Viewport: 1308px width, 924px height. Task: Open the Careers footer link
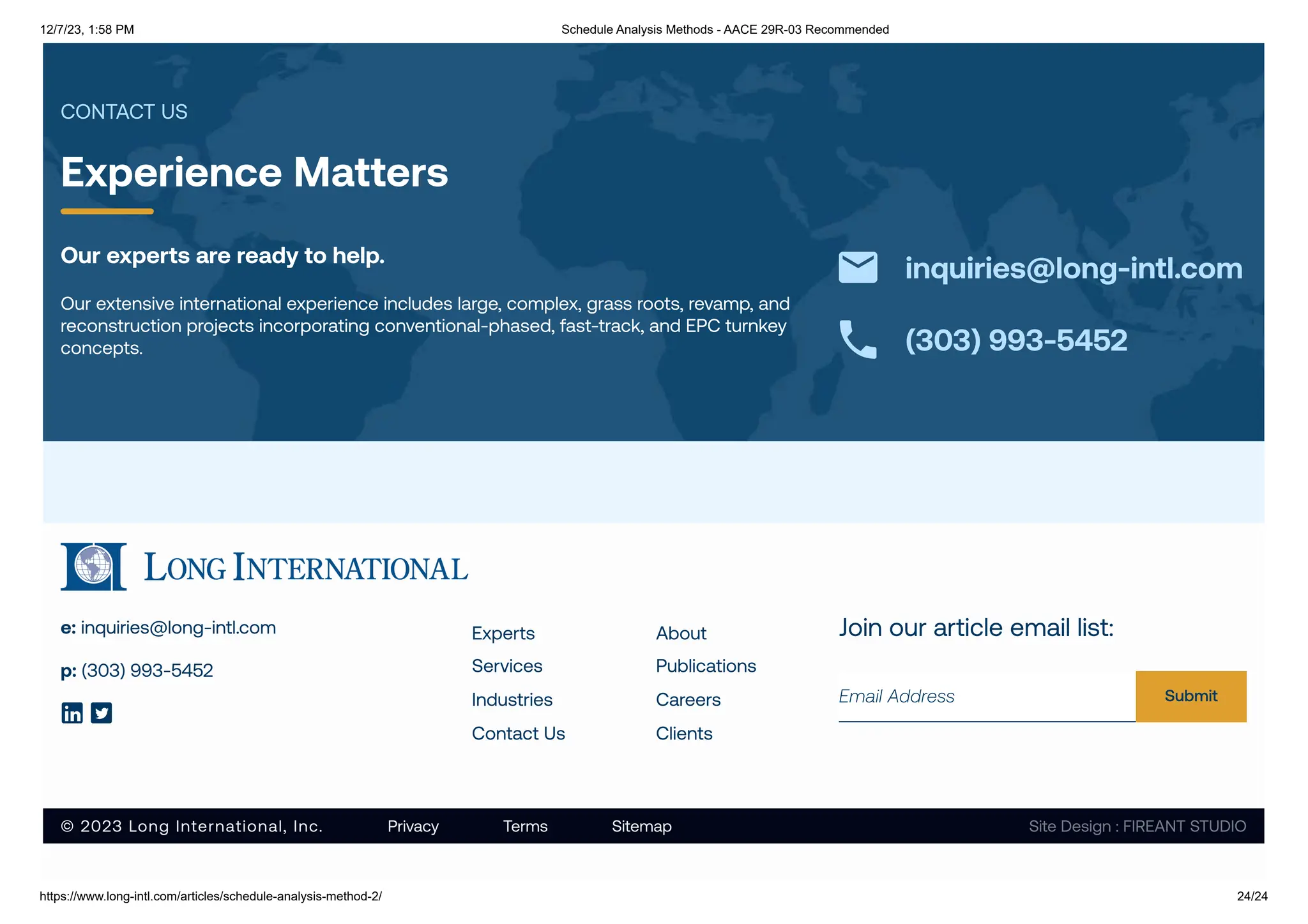688,700
